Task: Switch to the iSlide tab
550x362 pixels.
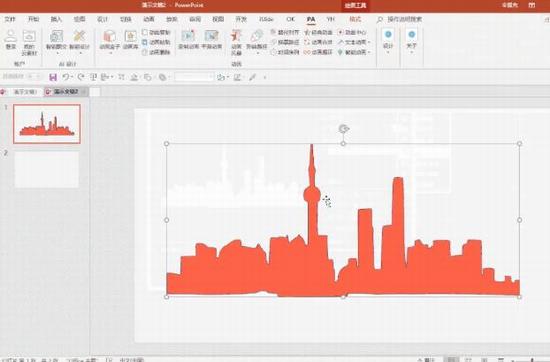Action: click(266, 19)
